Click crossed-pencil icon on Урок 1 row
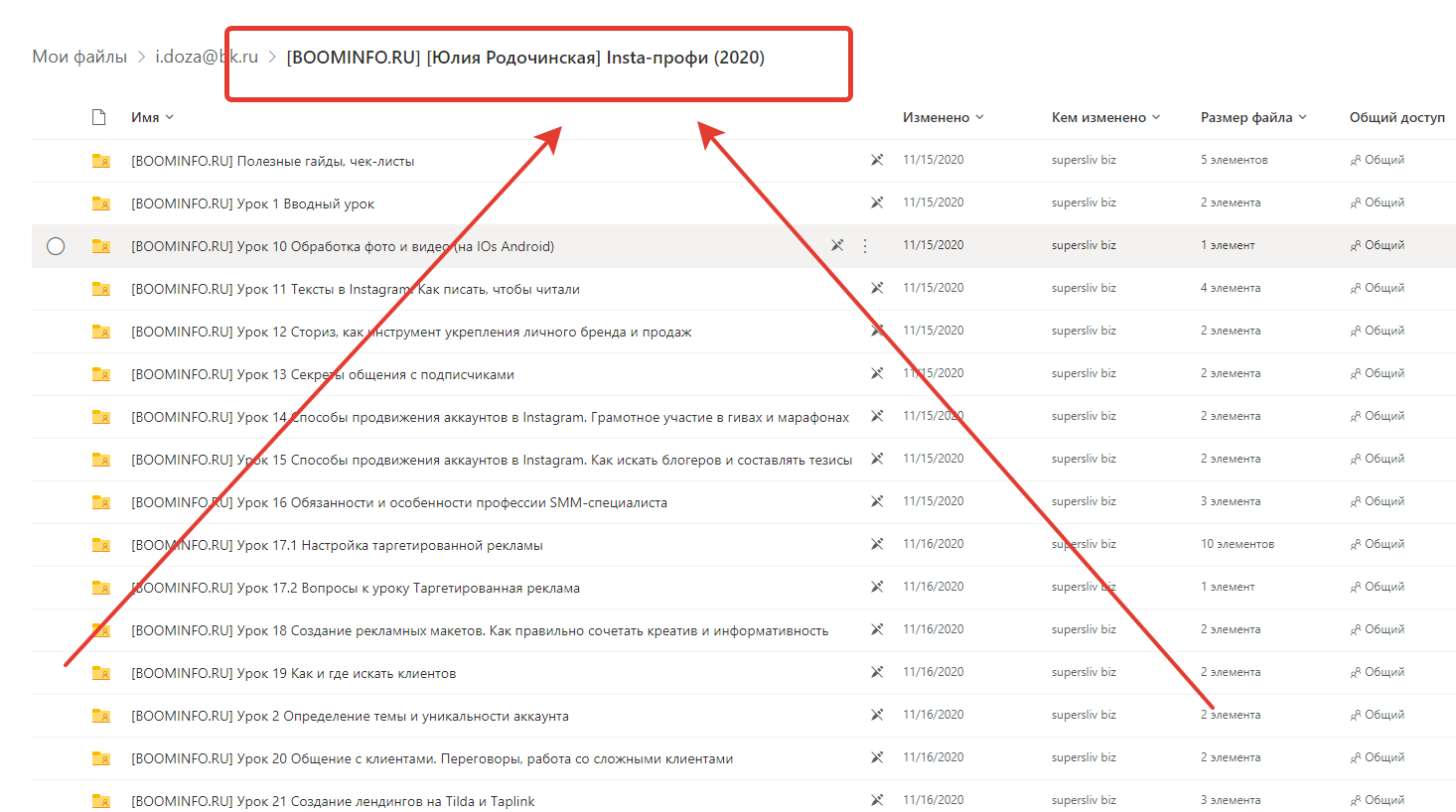1456x812 pixels. (877, 203)
